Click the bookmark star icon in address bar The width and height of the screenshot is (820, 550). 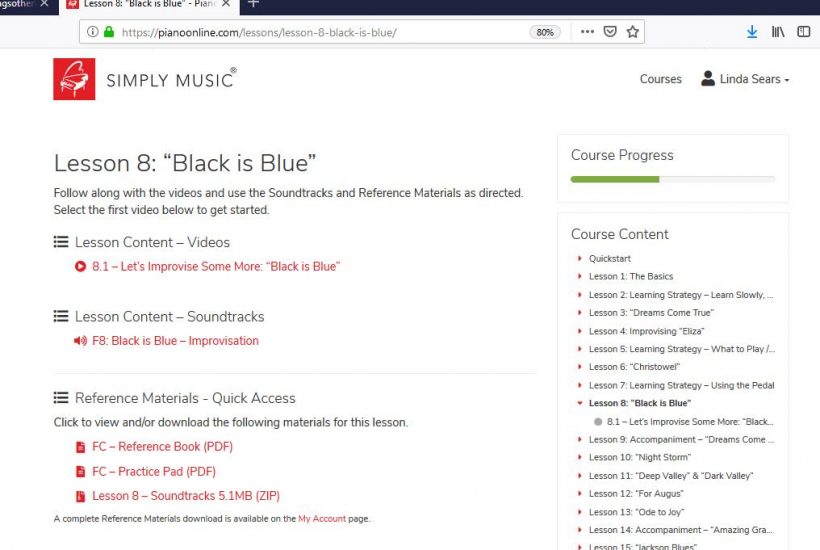[632, 32]
